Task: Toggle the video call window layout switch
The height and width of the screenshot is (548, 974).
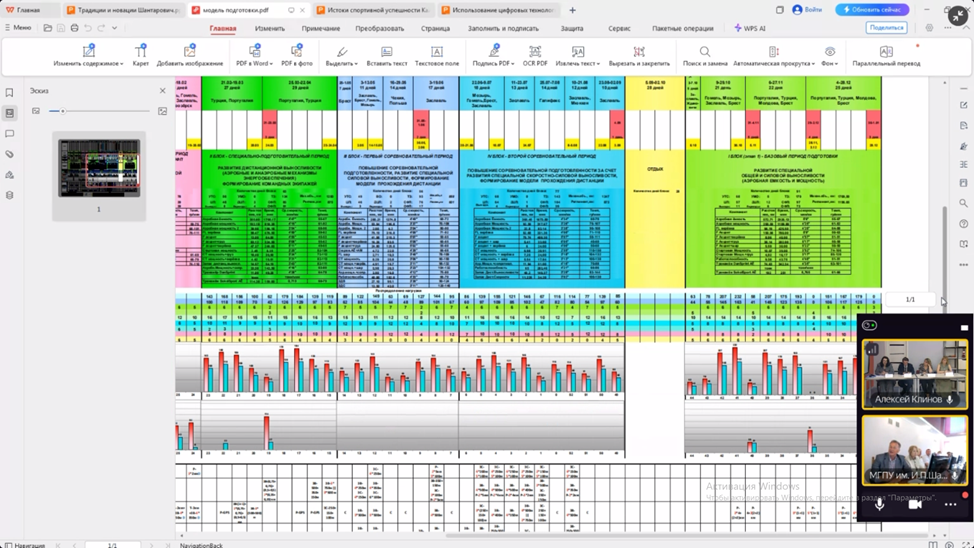Action: click(869, 326)
